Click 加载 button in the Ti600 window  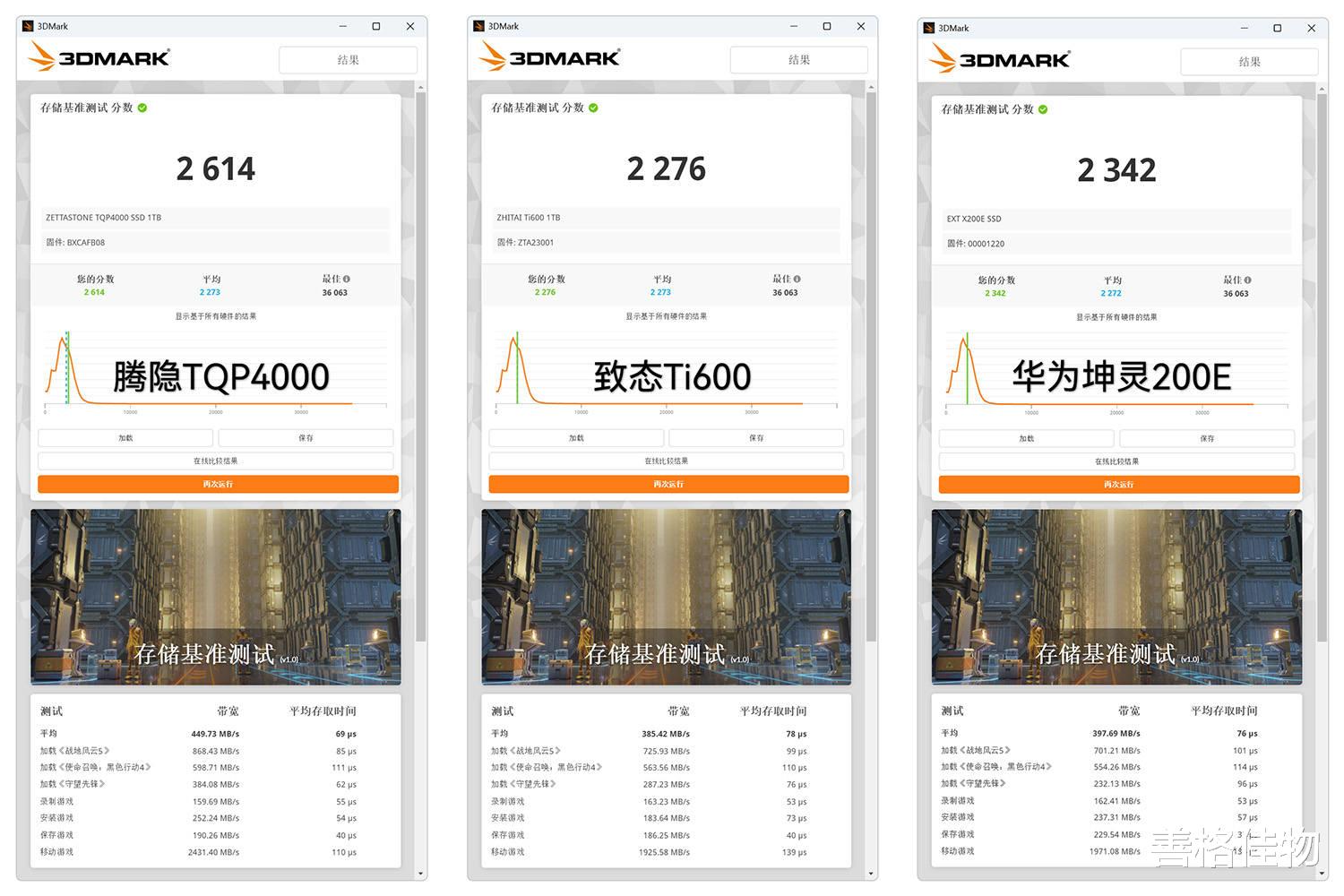576,438
